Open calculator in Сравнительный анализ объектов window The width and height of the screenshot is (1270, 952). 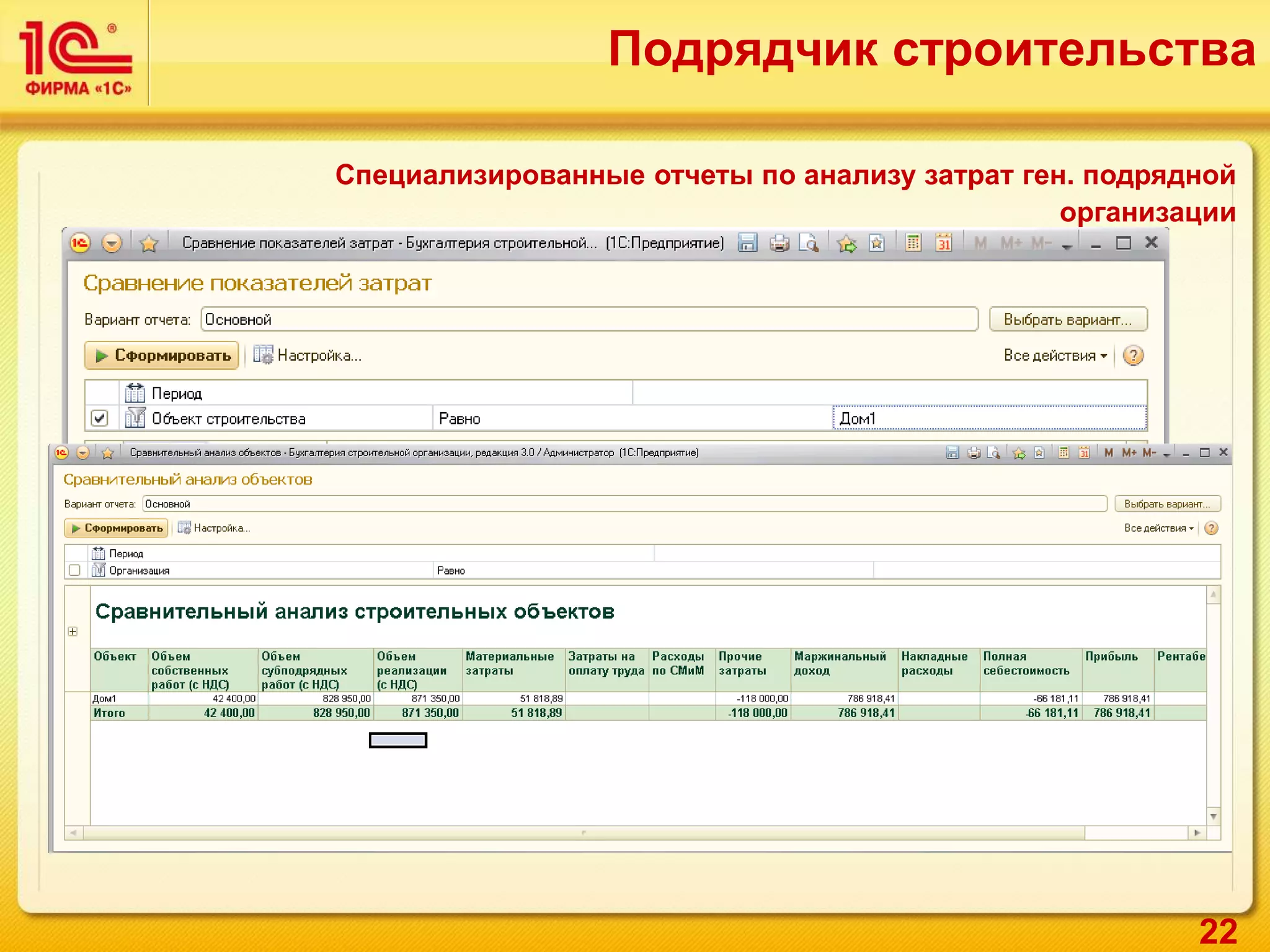coord(1064,452)
